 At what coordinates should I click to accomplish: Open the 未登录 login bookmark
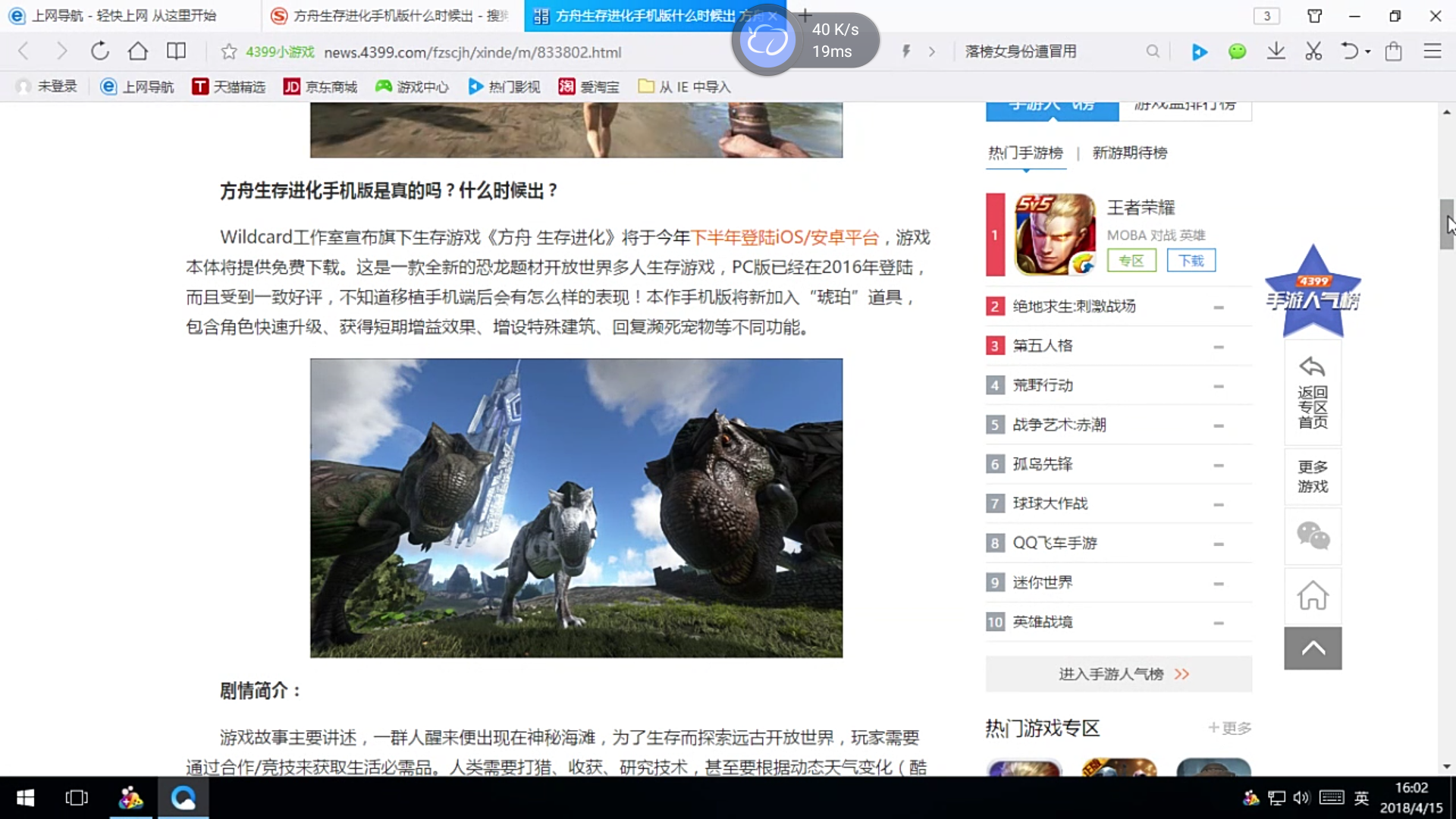(x=46, y=86)
